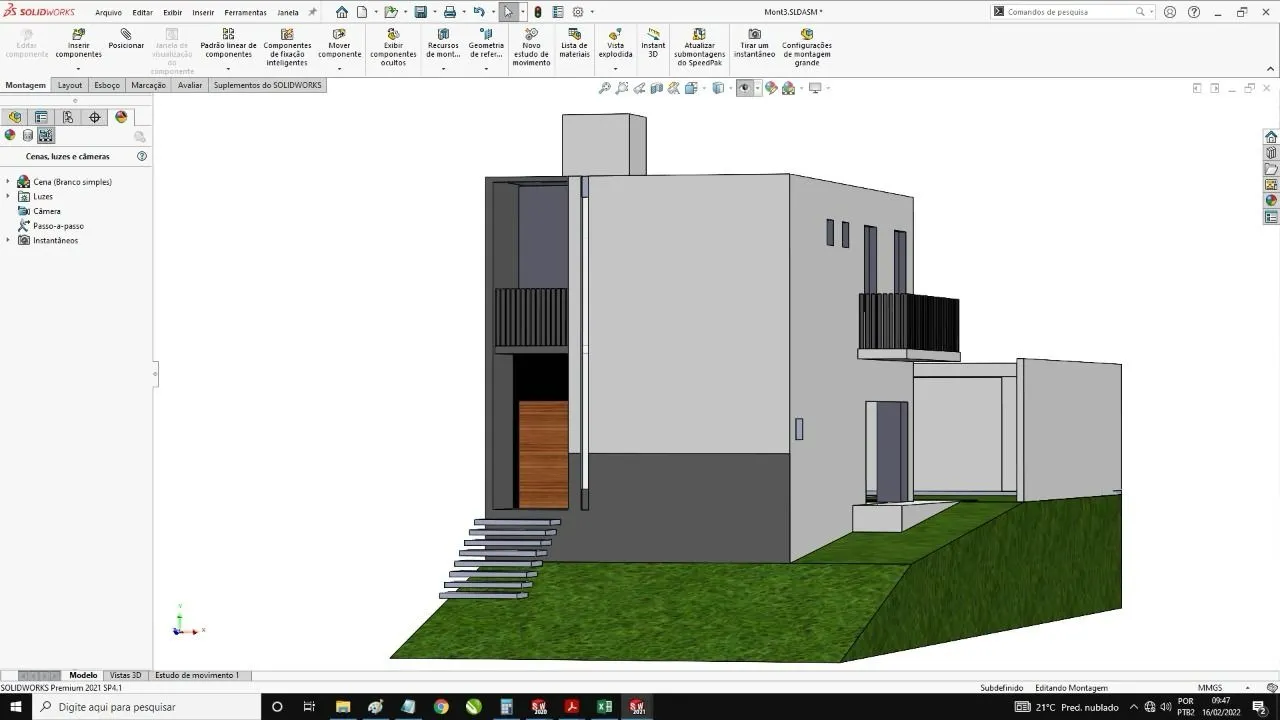Open dropdown arrow next to Open icon

click(406, 12)
